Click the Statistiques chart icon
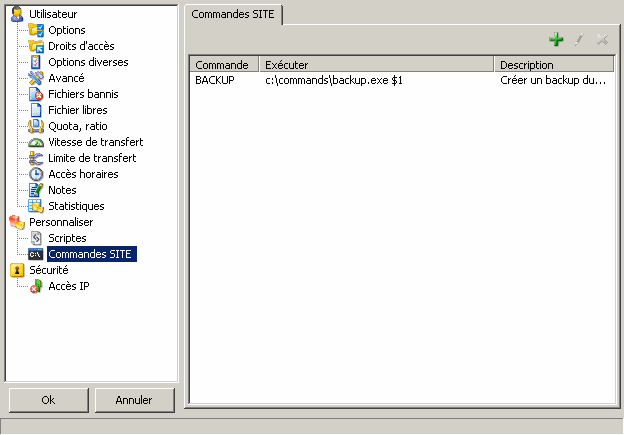 (x=37, y=206)
